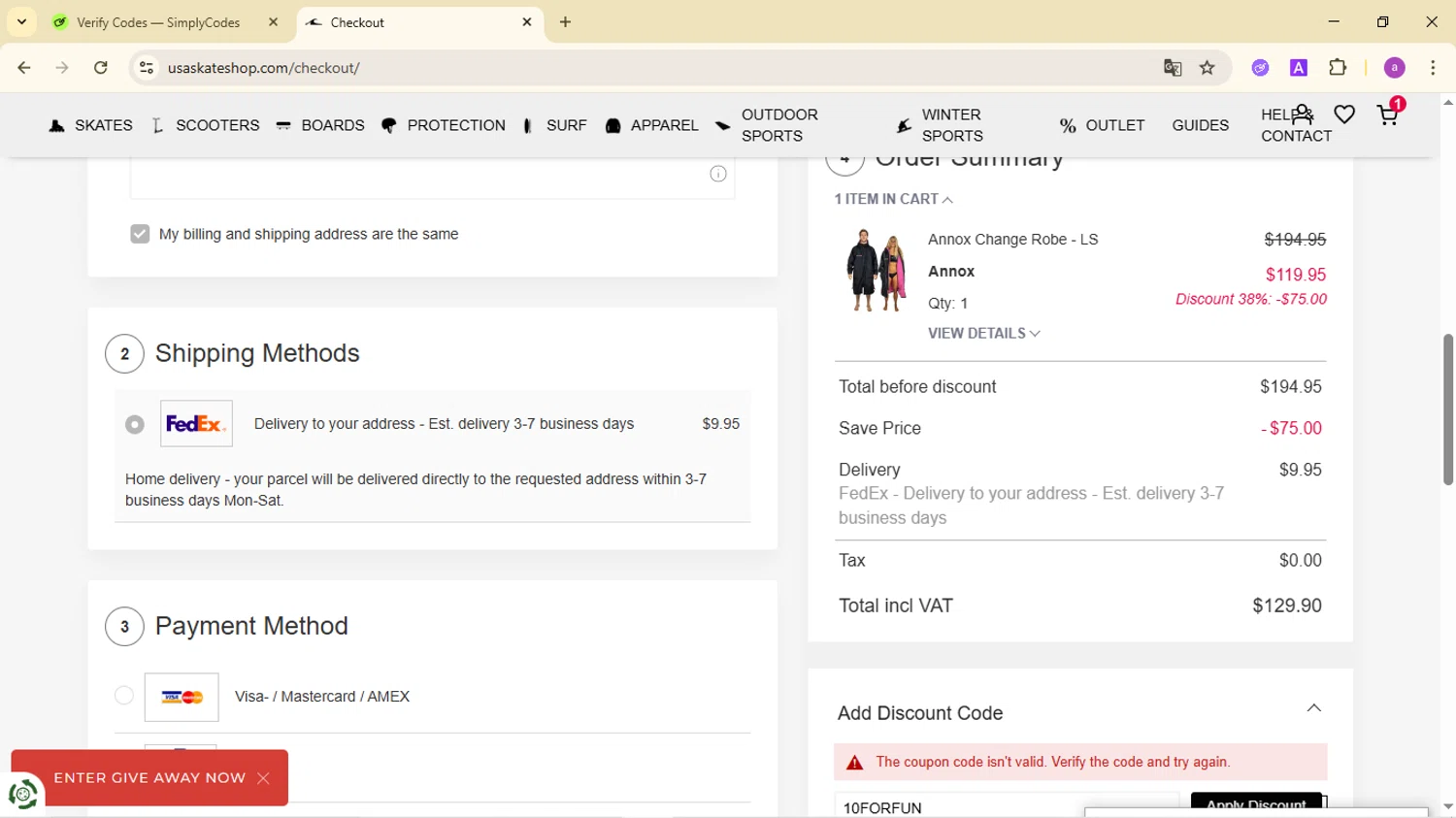Image resolution: width=1456 pixels, height=818 pixels.
Task: Click Apply Discount button
Action: [x=1256, y=804]
